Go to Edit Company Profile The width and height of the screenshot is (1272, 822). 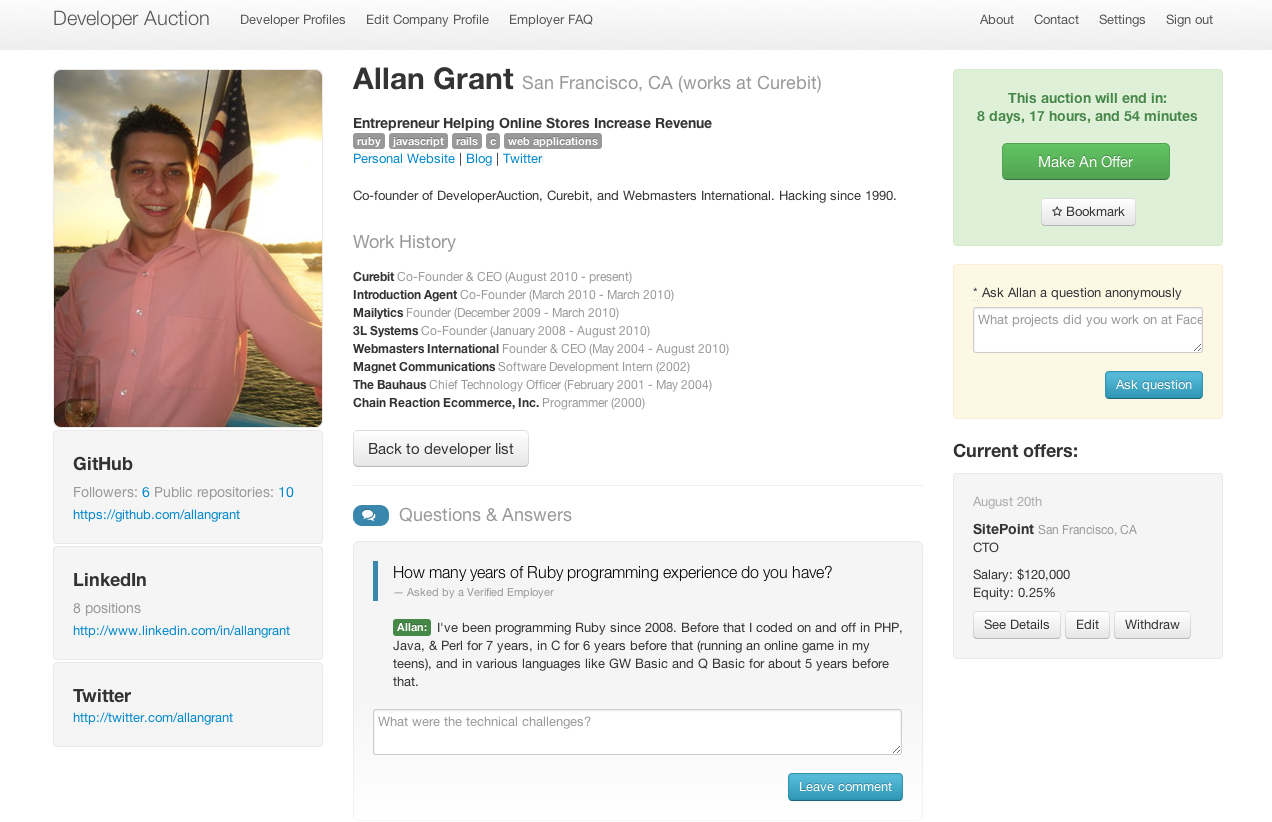[427, 20]
